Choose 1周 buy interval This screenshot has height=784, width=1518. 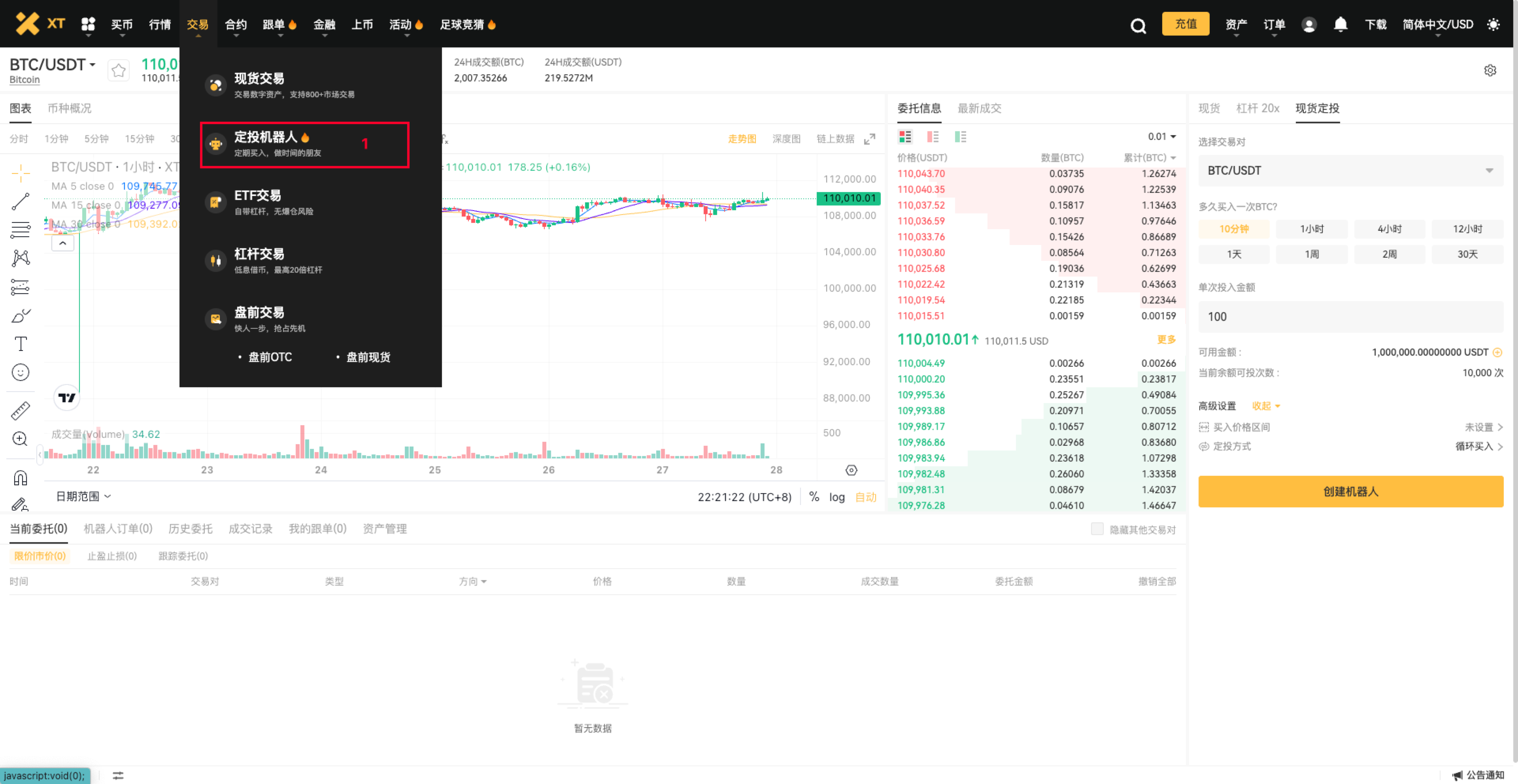1312,254
